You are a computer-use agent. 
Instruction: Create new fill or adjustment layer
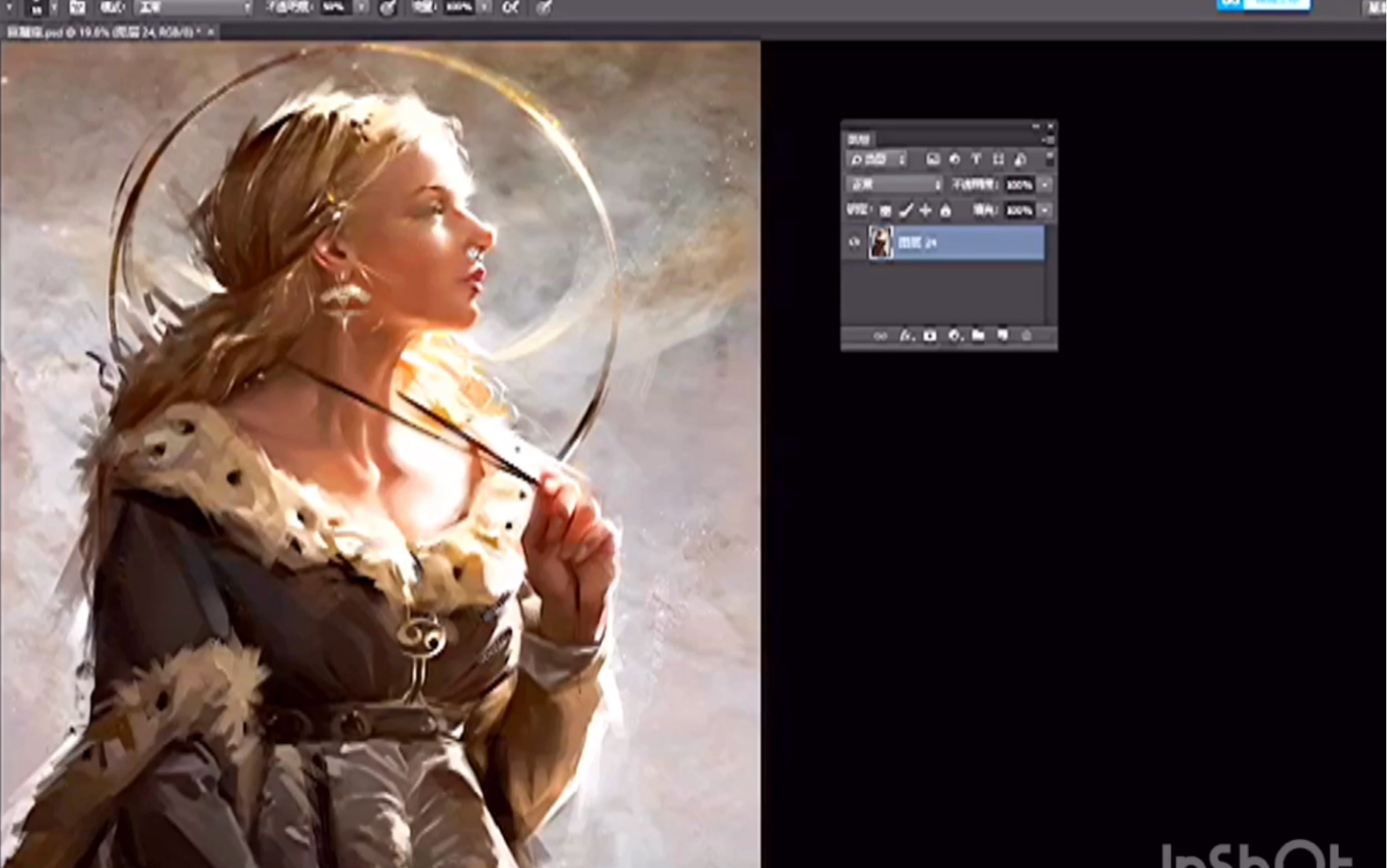[955, 335]
